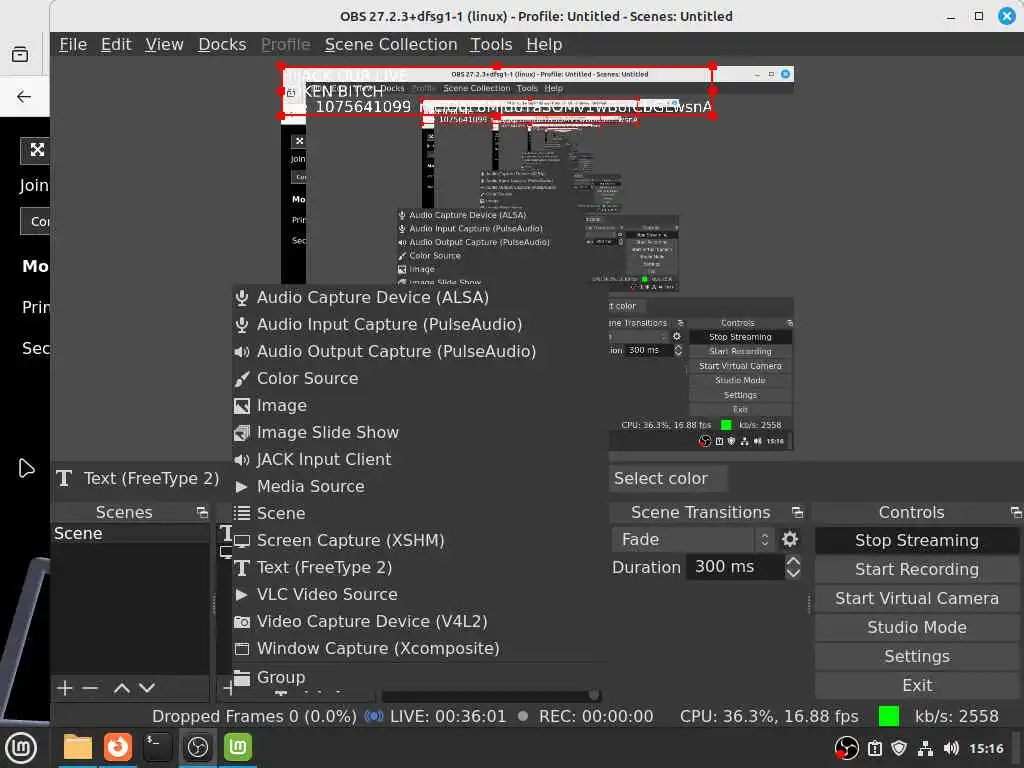Click the speaker icon beside JACK Input Client
The height and width of the screenshot is (768, 1024).
pos(242,460)
